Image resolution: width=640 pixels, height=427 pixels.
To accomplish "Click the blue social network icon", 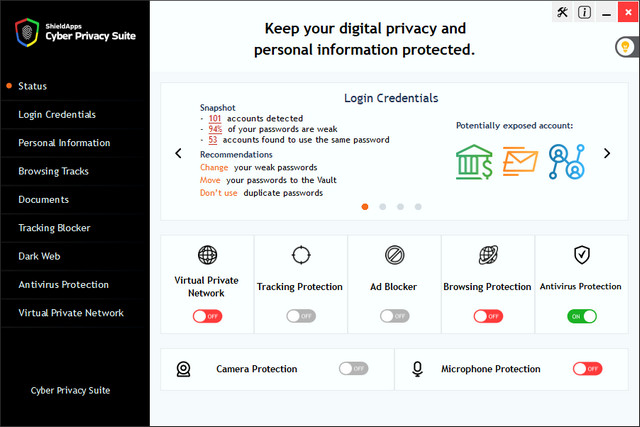I will pyautogui.click(x=567, y=162).
